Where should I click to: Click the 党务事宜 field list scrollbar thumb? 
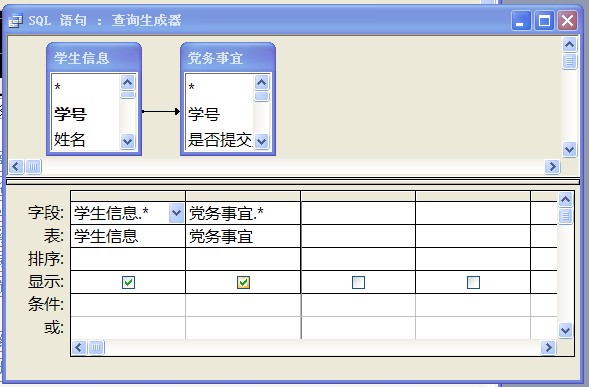(x=261, y=96)
